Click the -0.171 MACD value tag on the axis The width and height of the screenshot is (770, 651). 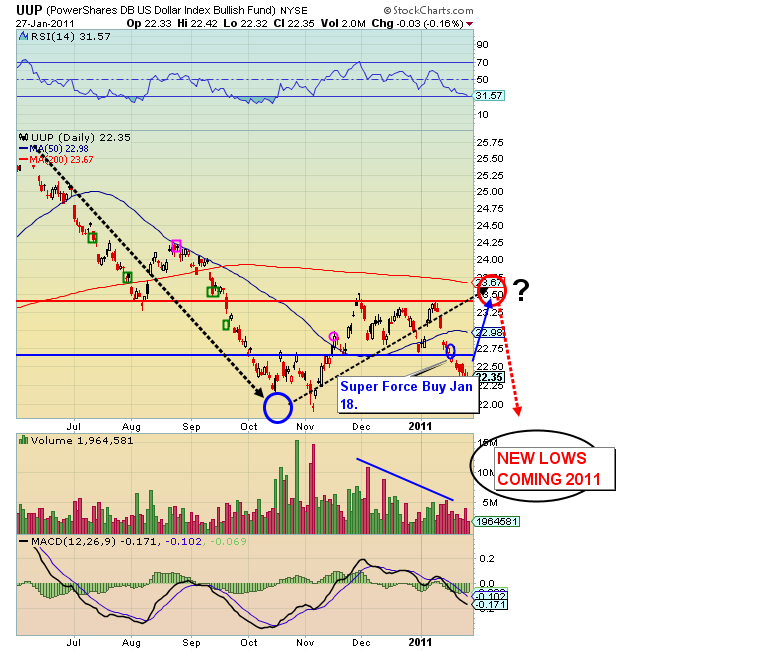pyautogui.click(x=490, y=604)
